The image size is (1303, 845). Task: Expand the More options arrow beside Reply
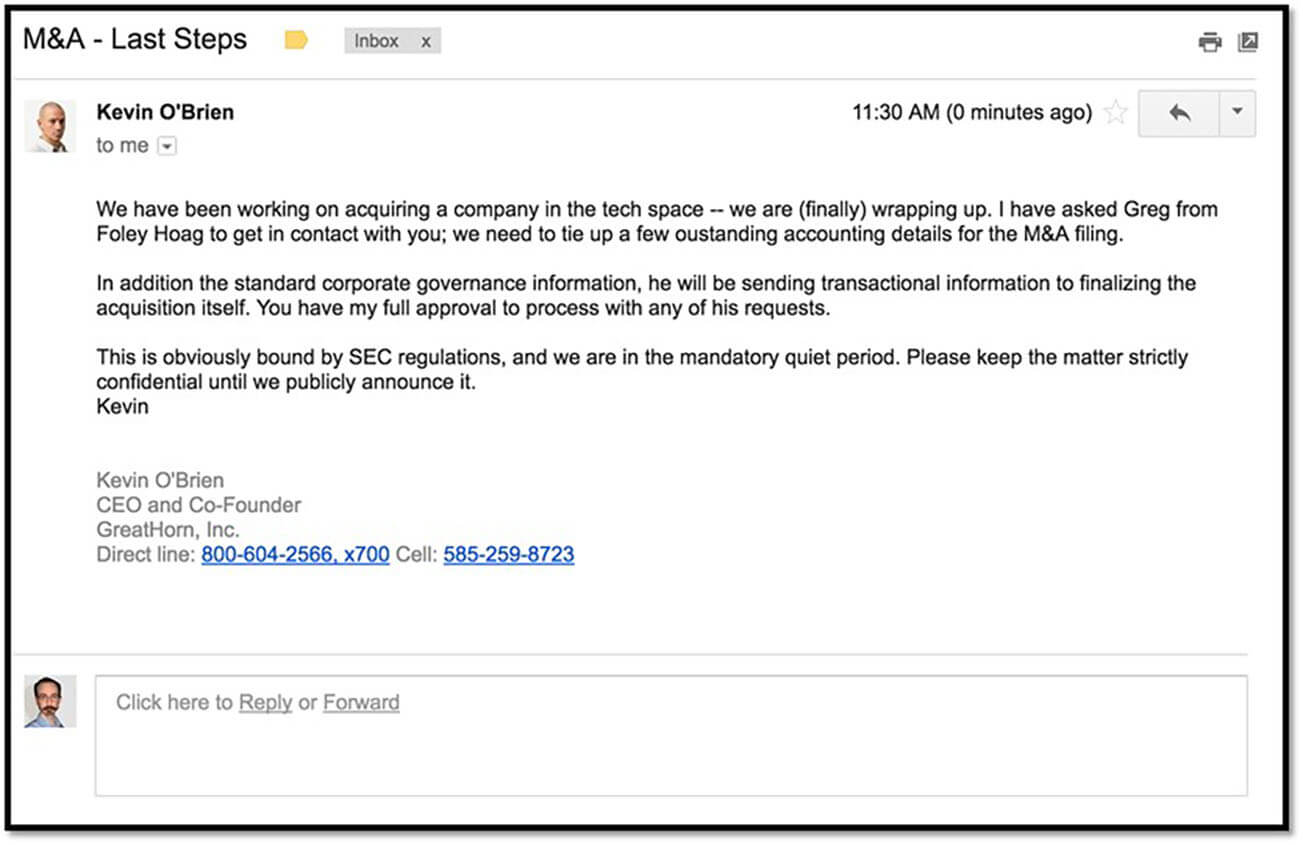tap(1237, 113)
